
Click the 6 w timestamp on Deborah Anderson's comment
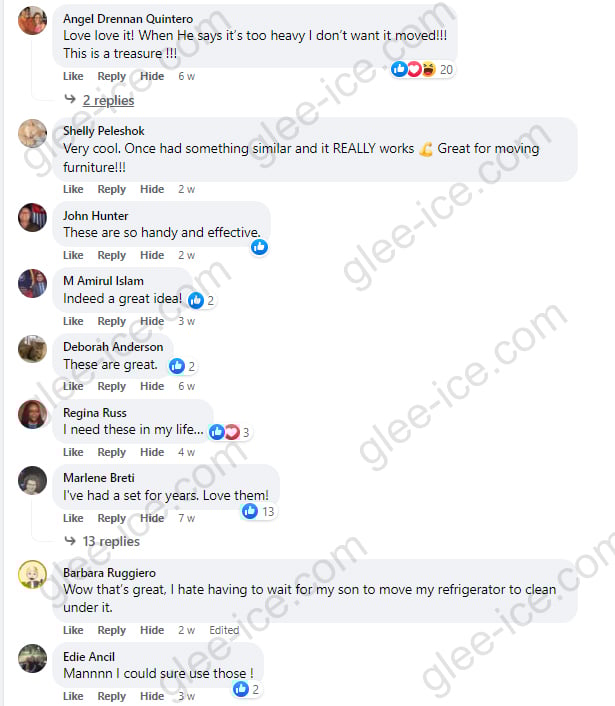pos(186,386)
